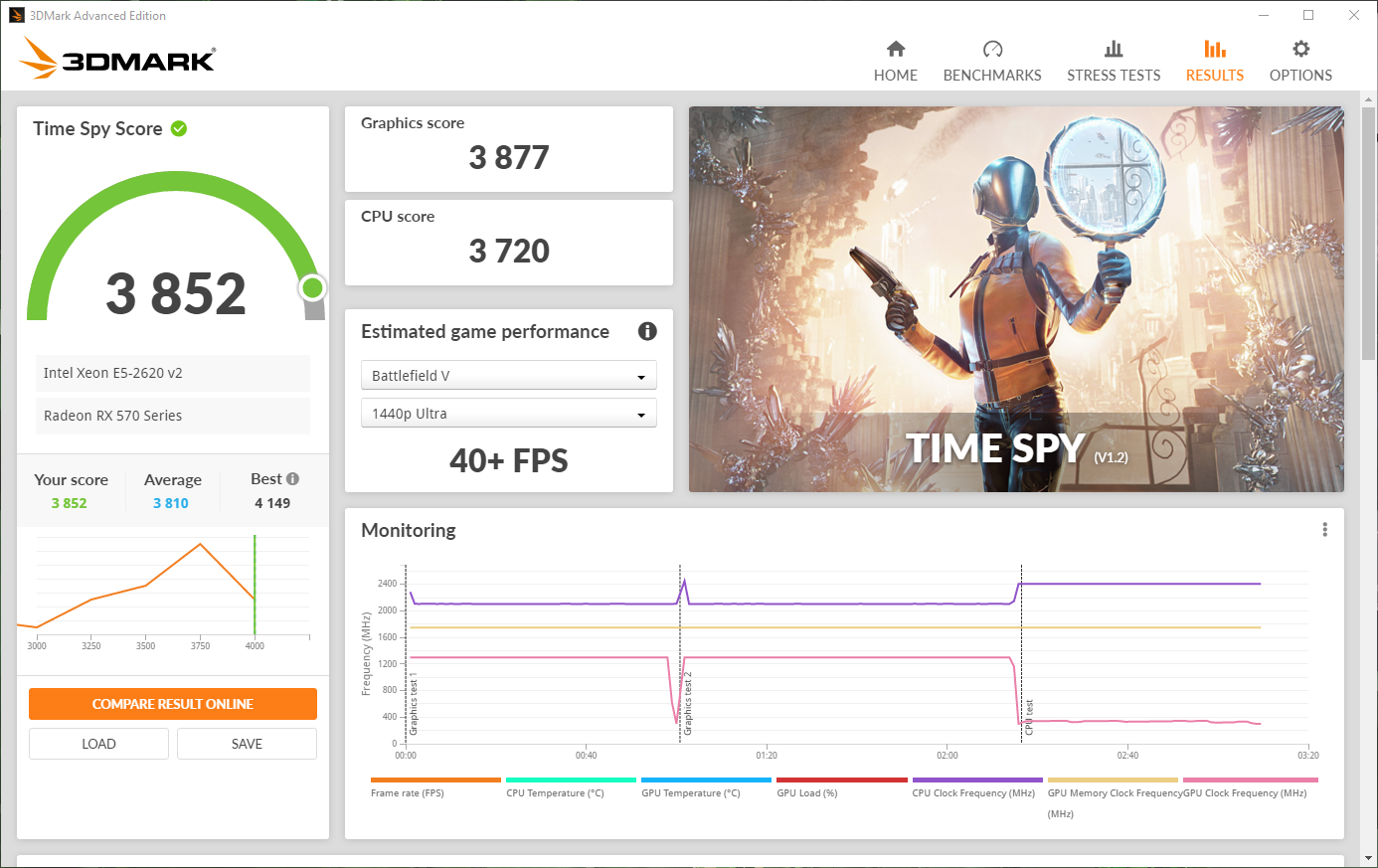Click the LOAD button
This screenshot has height=868, width=1378.
coord(98,743)
